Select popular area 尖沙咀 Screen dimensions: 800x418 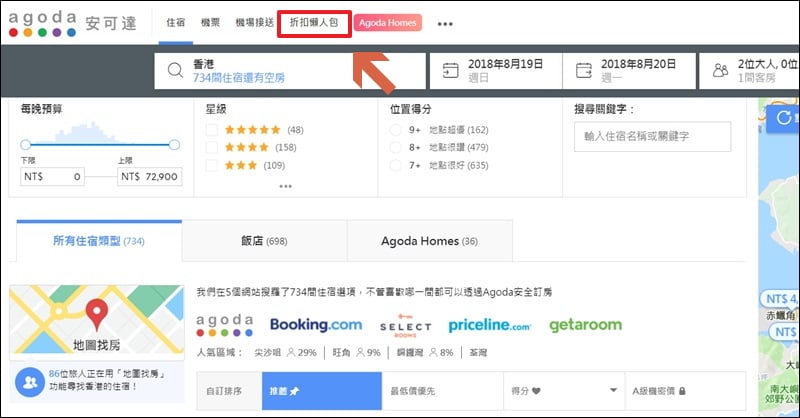[267, 353]
